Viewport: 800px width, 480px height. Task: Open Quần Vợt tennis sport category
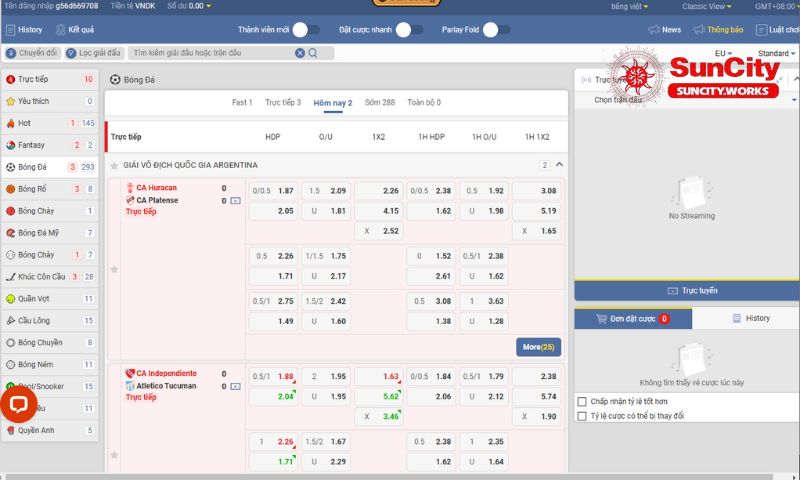click(x=34, y=298)
